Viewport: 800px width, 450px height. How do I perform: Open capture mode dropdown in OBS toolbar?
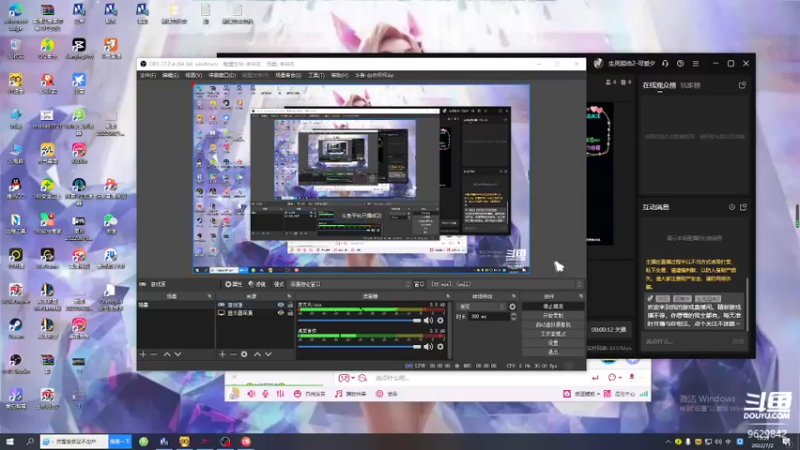click(350, 284)
